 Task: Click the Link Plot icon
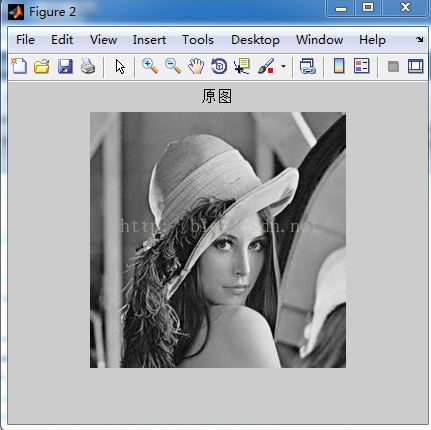[307, 66]
